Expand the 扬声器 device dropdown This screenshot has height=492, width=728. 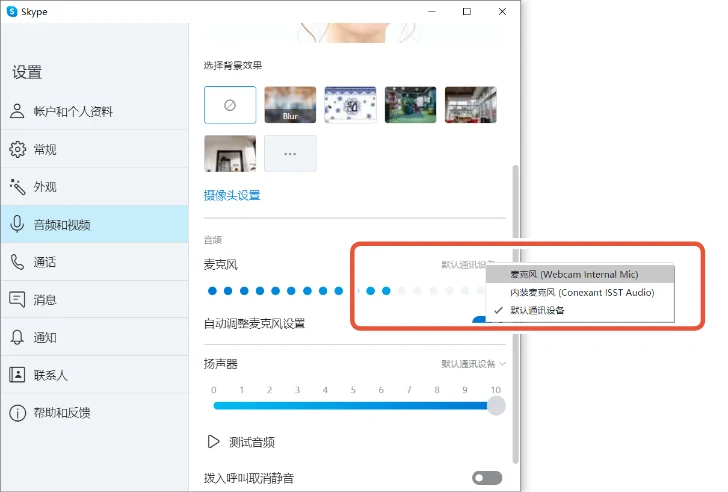pyautogui.click(x=473, y=364)
